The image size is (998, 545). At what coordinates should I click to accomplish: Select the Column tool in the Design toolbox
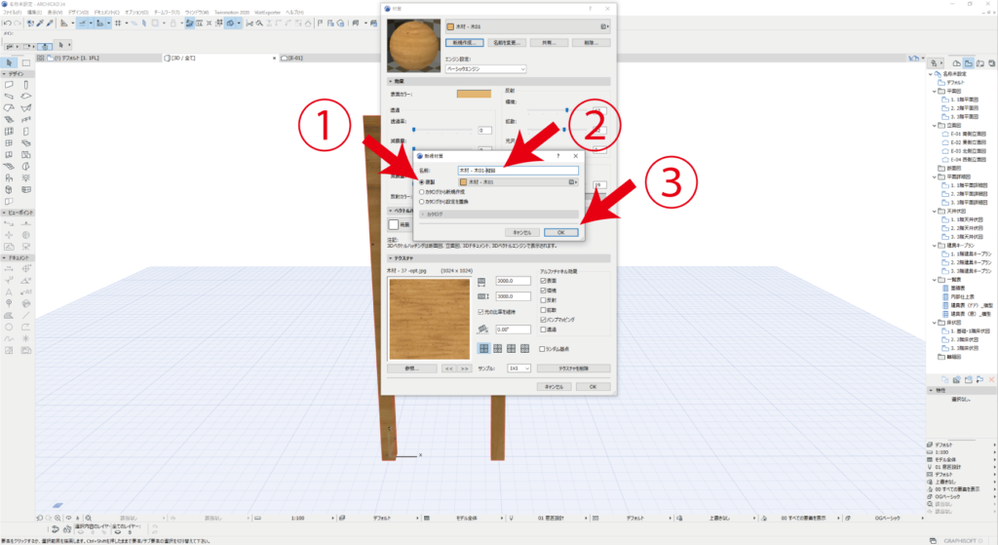tap(26, 84)
